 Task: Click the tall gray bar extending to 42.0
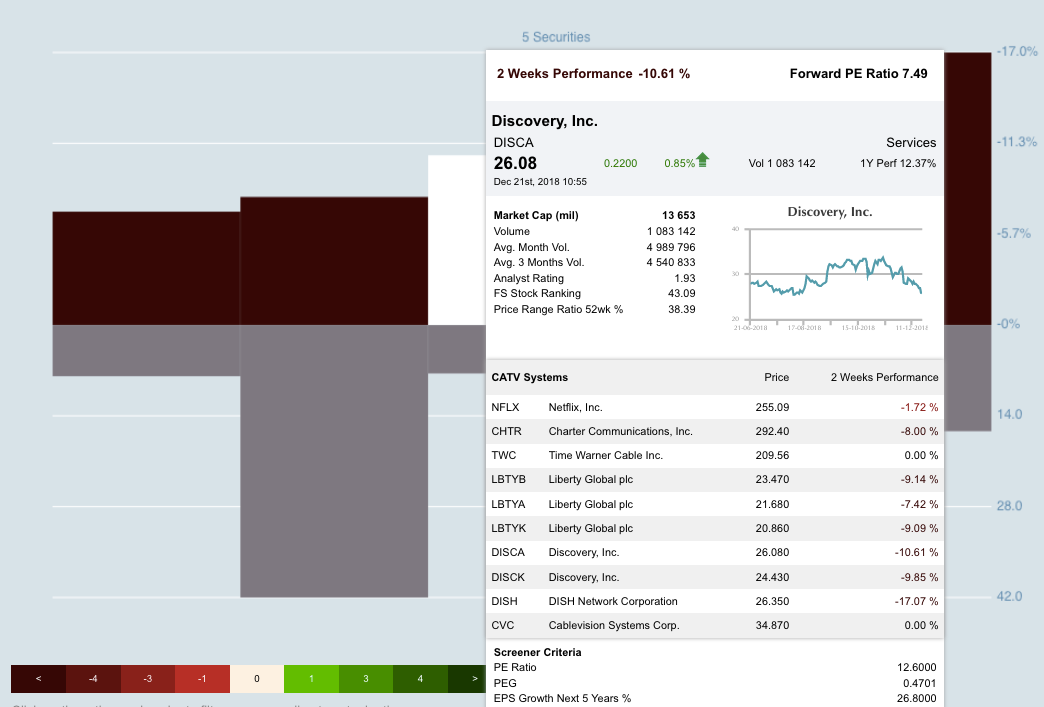[x=334, y=461]
